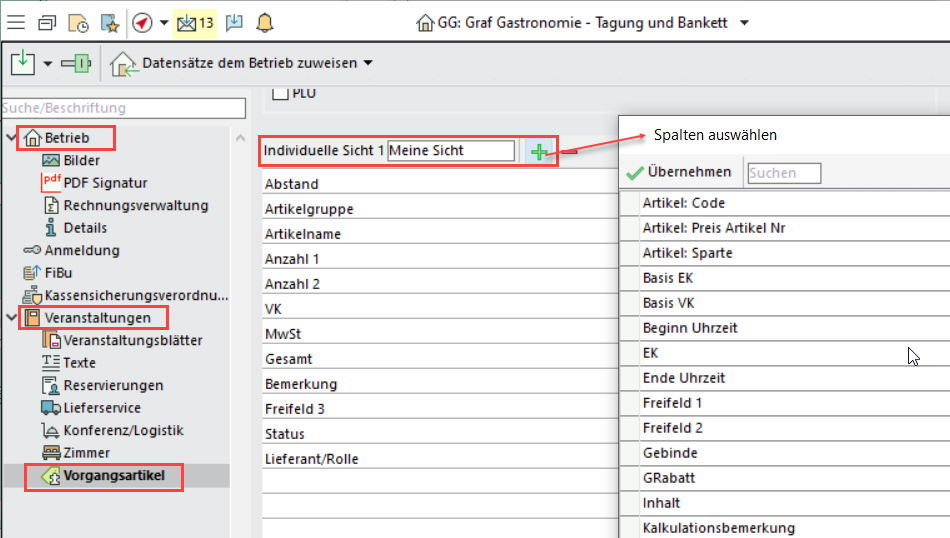Open the favorites star document icon
The height and width of the screenshot is (538, 950).
click(108, 22)
